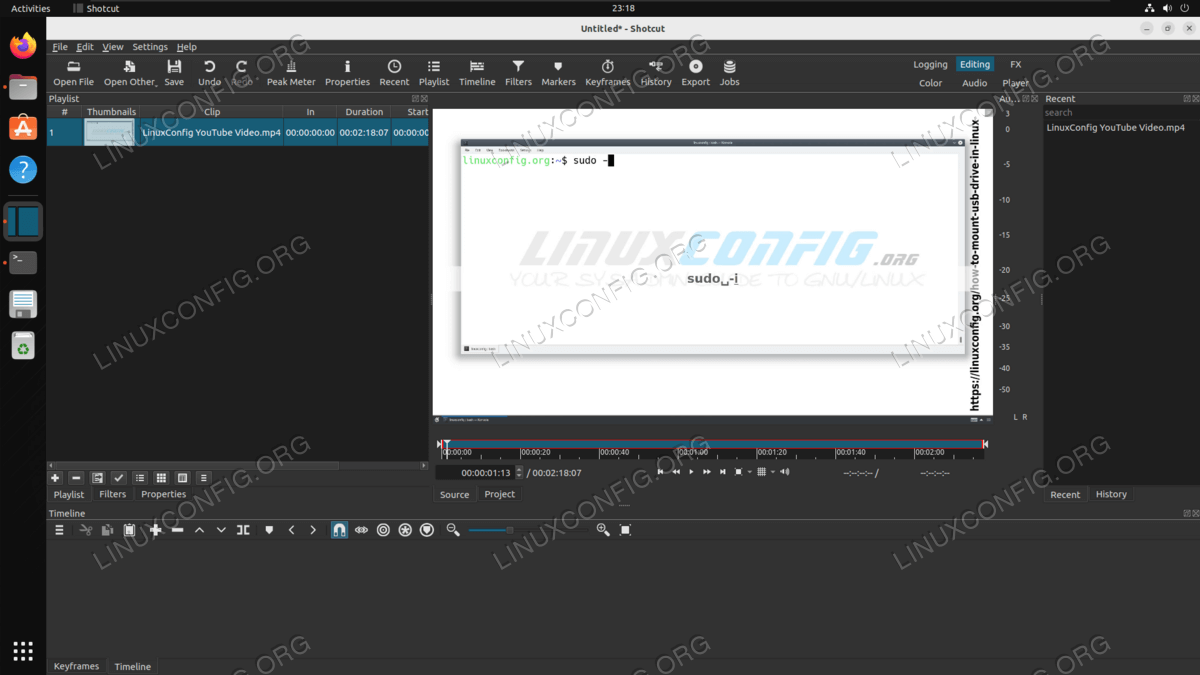Click the timeline Cut (scissors) icon
Screen dimensions: 1200x675
[86, 530]
